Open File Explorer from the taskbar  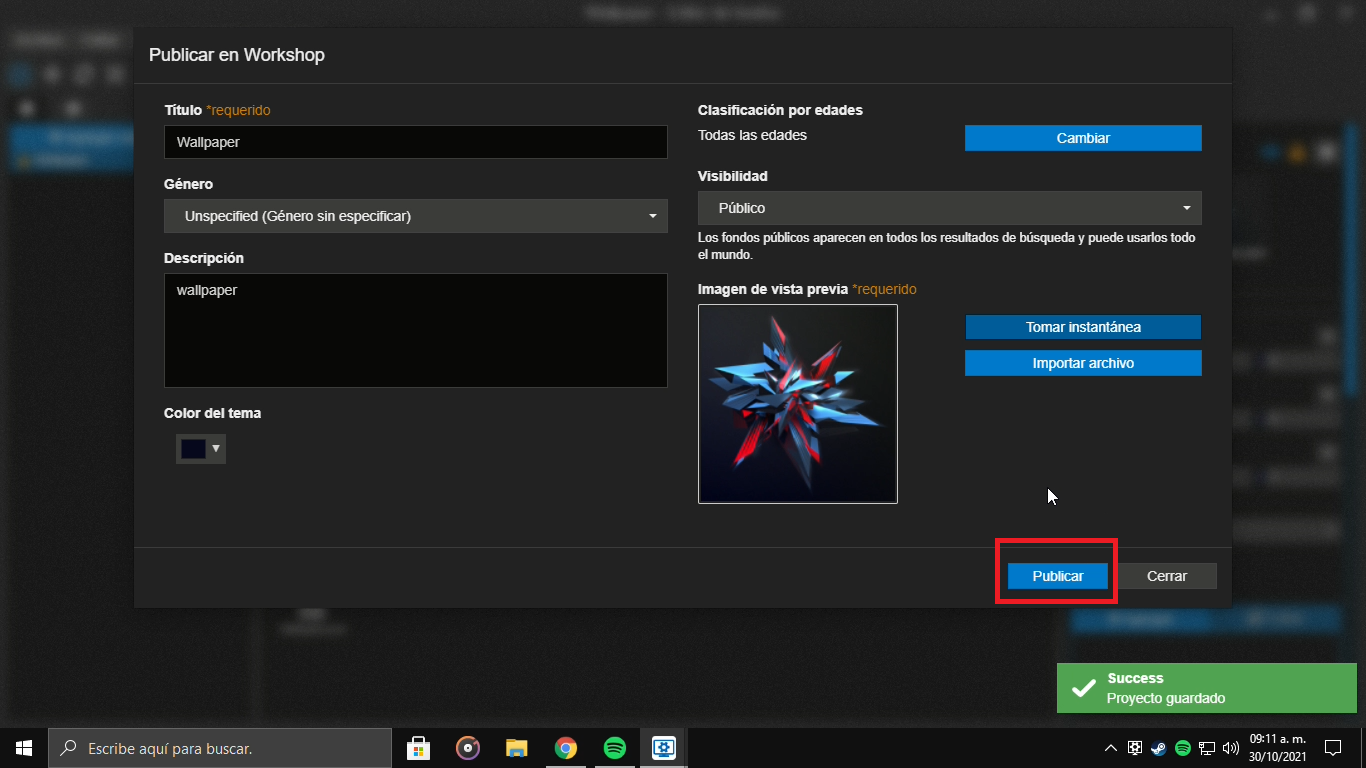click(516, 748)
